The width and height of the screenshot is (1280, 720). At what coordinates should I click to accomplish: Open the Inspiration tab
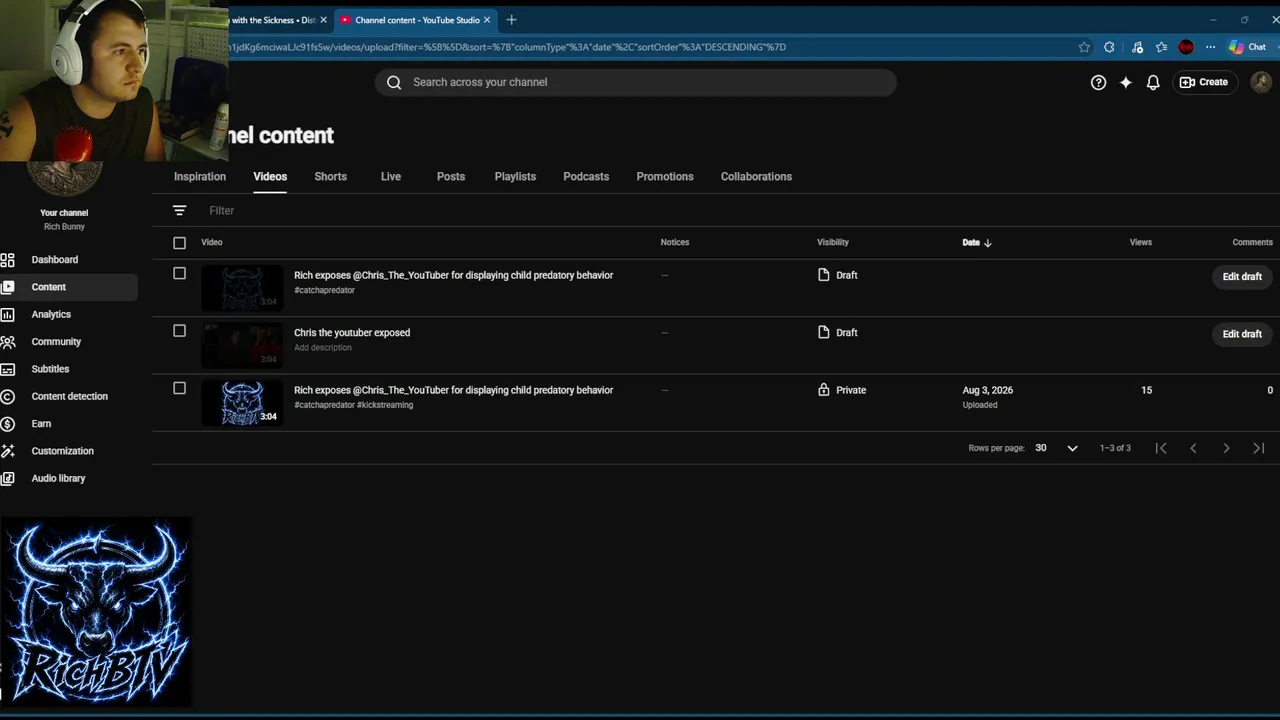coord(200,176)
